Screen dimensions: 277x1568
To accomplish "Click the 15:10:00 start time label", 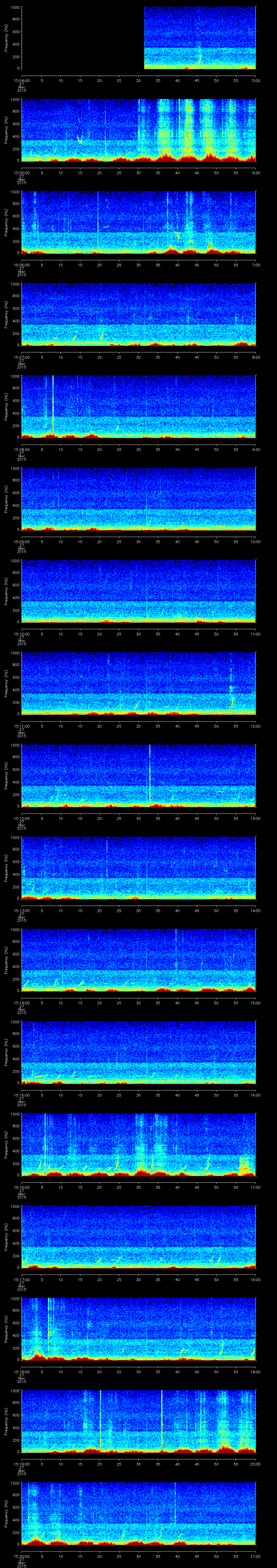I will [22, 634].
